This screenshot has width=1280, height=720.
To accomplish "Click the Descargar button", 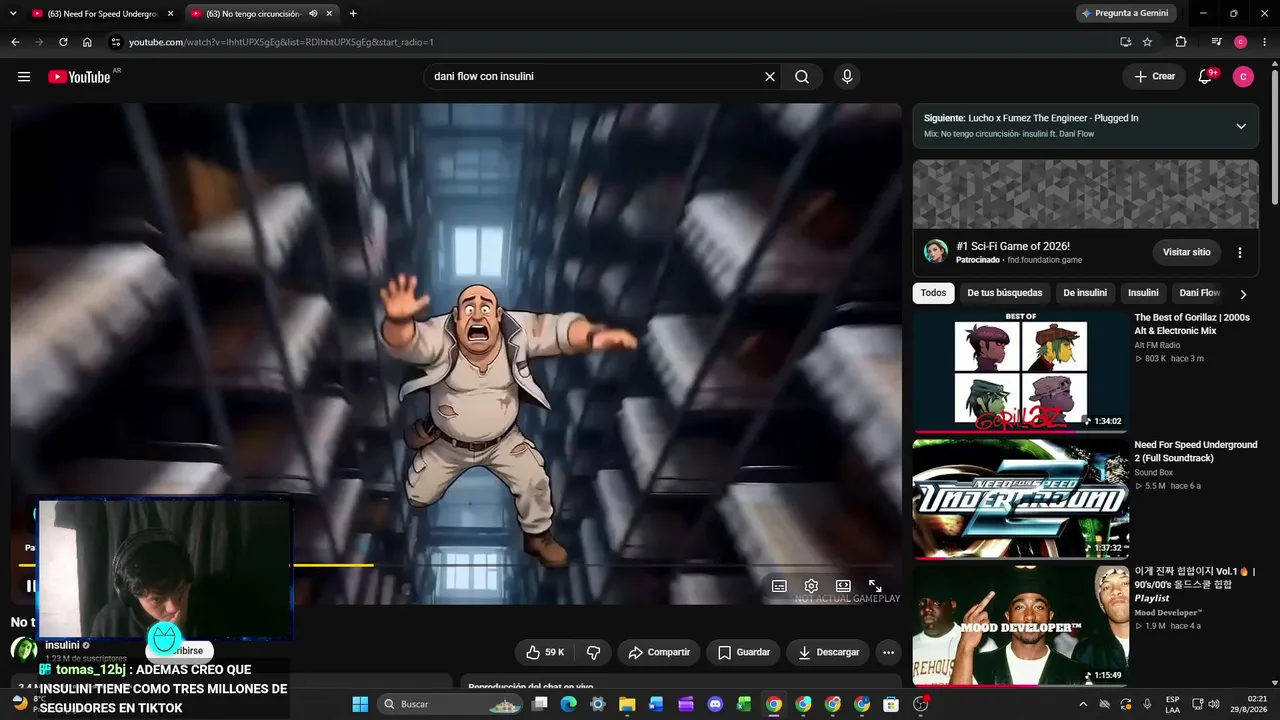I will pyautogui.click(x=829, y=652).
